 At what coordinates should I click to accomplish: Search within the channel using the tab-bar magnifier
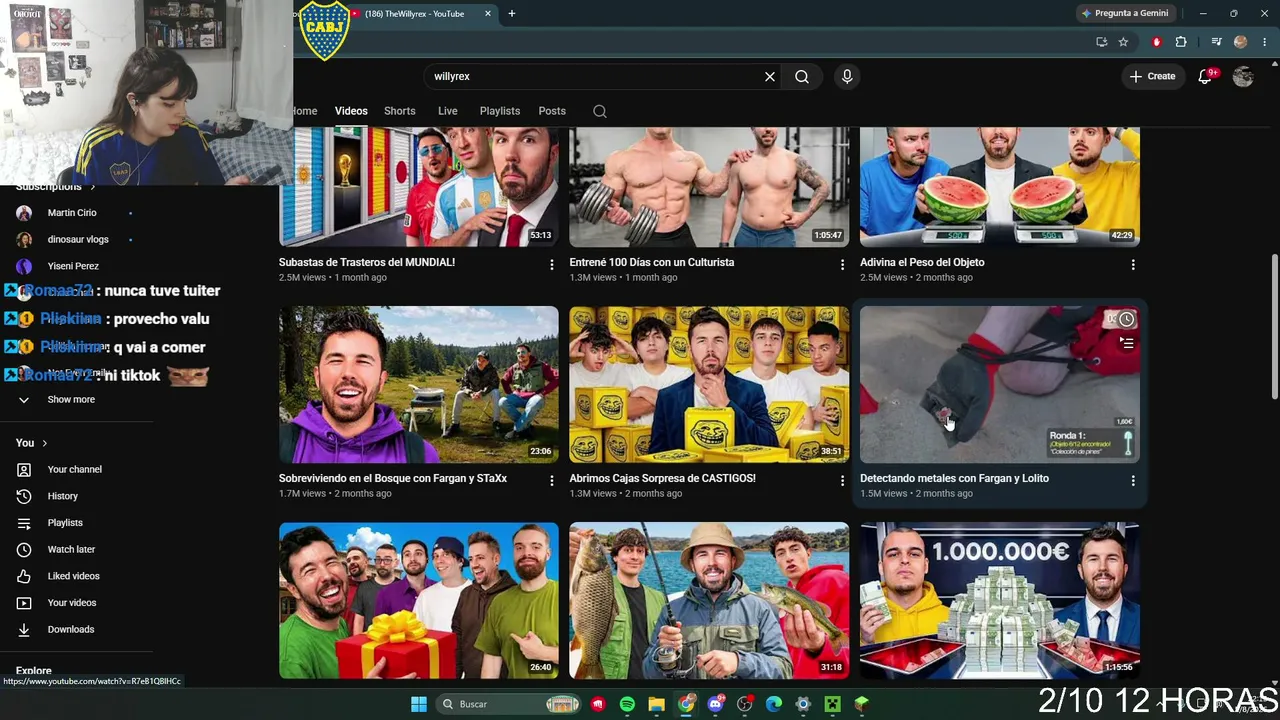coord(600,111)
